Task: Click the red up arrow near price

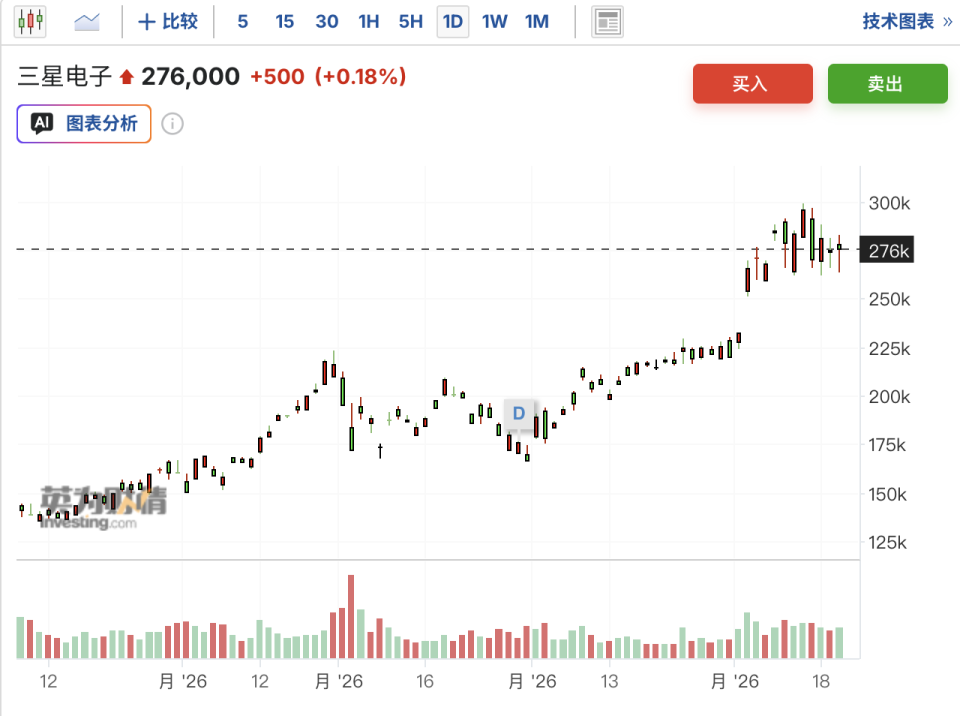Action: pos(127,77)
